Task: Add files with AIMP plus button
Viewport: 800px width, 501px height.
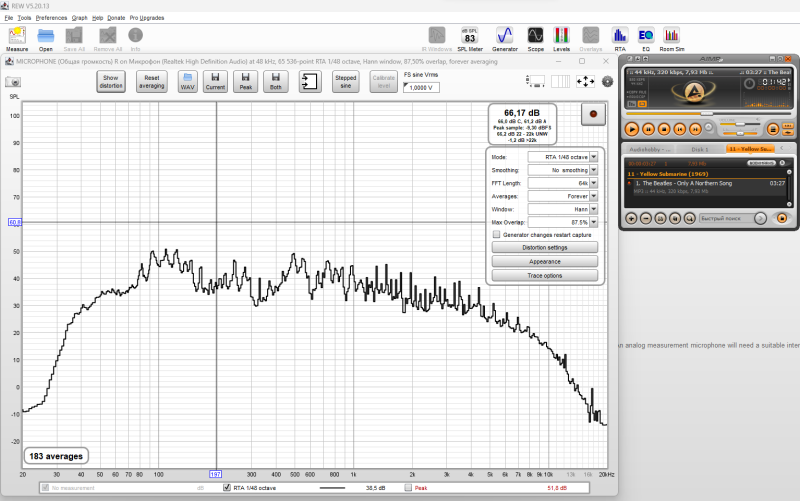Action: [631, 218]
